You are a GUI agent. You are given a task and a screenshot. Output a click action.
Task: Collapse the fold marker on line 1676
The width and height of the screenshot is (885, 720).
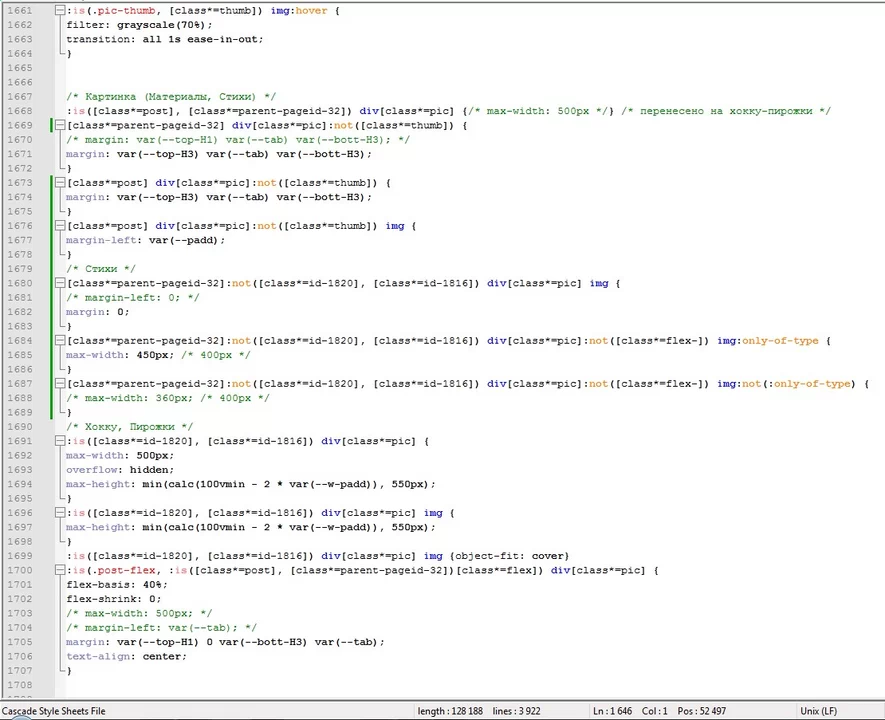pyautogui.click(x=60, y=226)
